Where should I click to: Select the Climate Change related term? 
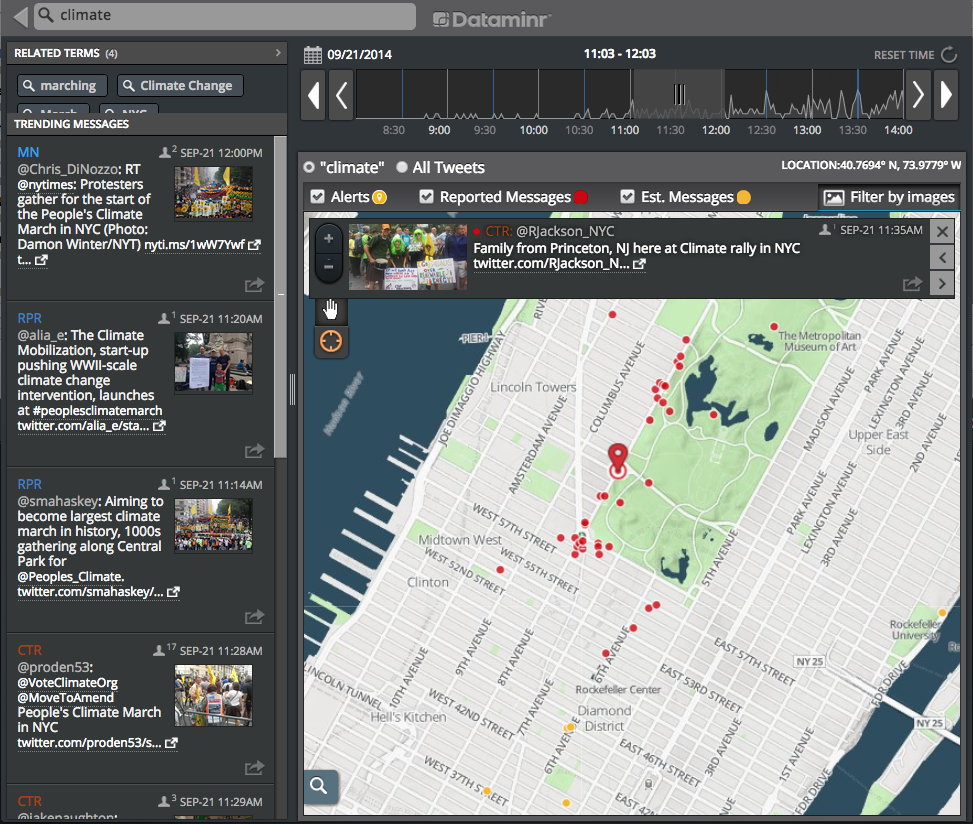[180, 86]
